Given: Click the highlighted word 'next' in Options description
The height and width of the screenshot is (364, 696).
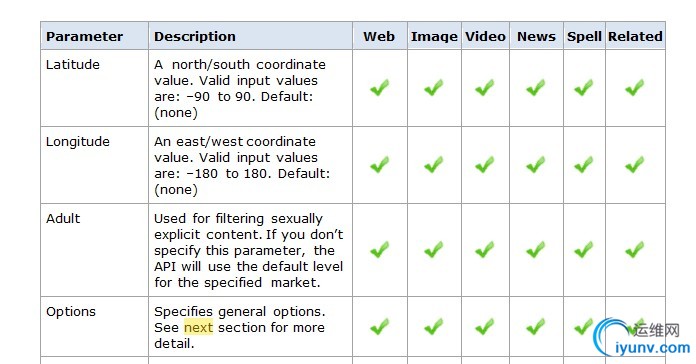Looking at the screenshot, I should [198, 328].
